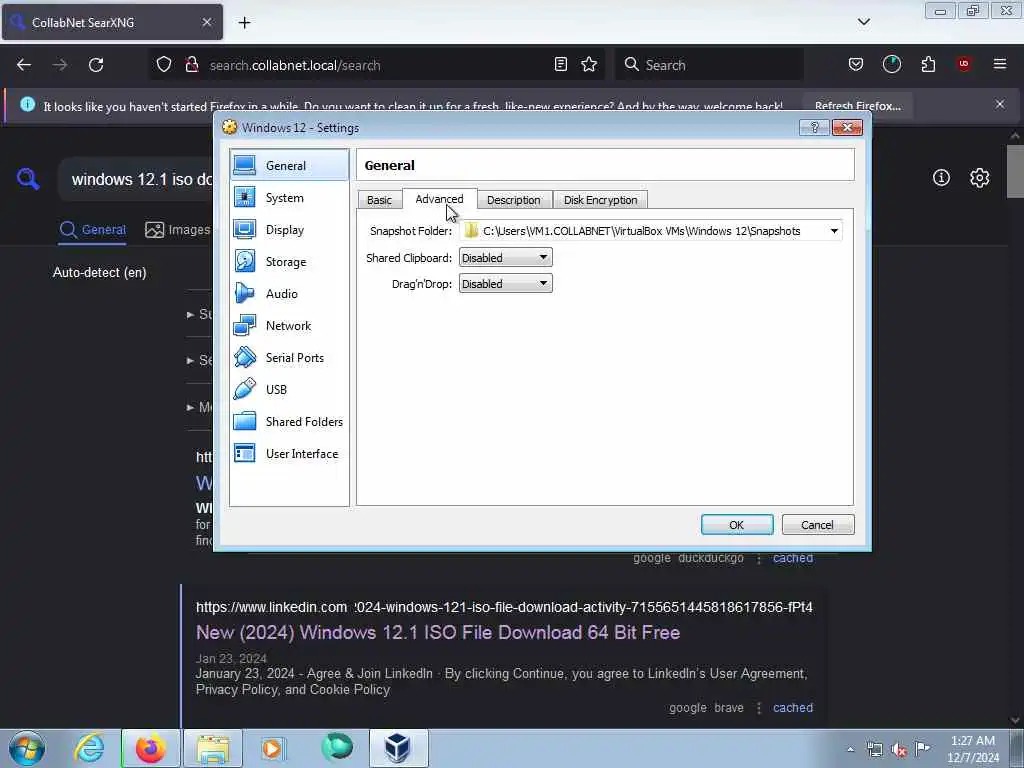Click the insecure connection lock icon
Viewport: 1024px width, 768px height.
click(x=192, y=64)
